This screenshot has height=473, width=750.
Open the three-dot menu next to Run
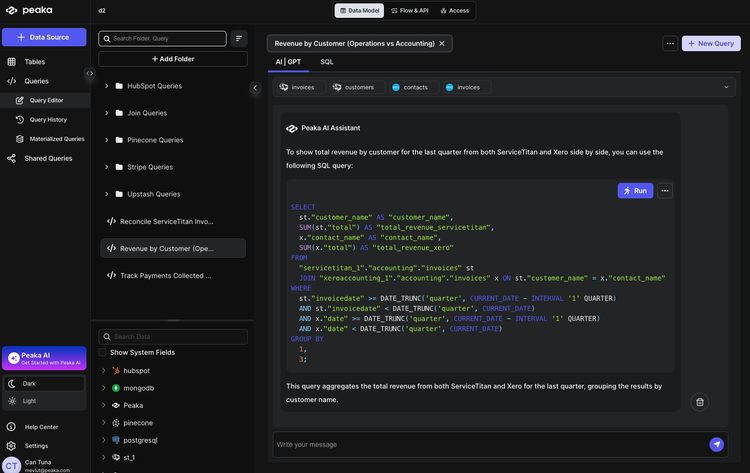coord(664,190)
